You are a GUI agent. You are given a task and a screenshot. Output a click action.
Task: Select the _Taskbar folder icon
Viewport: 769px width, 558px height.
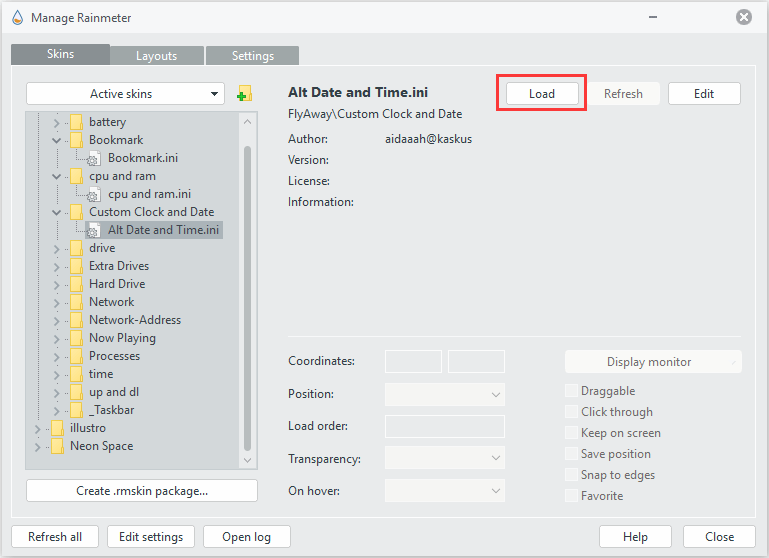[x=76, y=410]
